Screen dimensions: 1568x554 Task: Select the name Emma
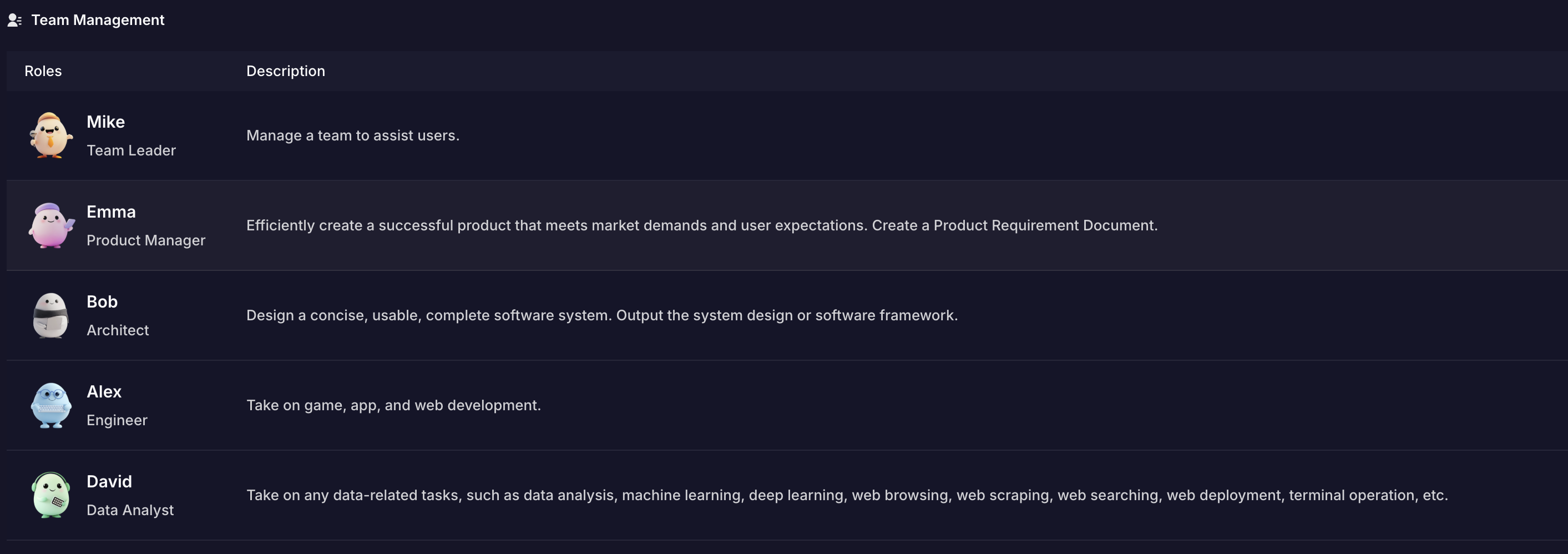(111, 212)
